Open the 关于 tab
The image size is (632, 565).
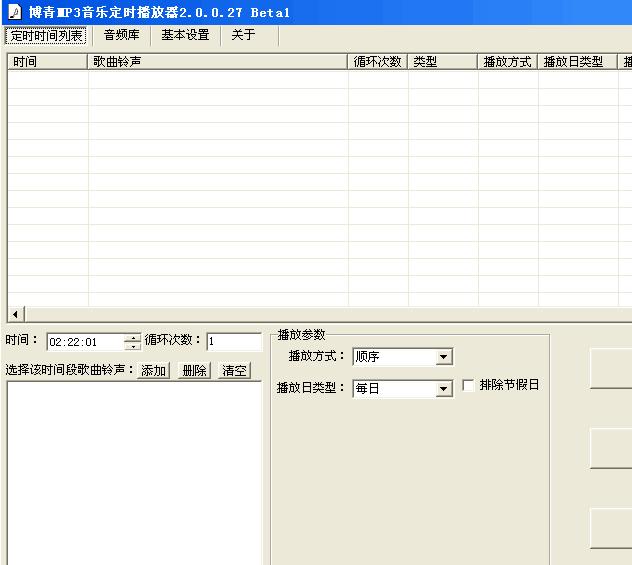coord(243,35)
